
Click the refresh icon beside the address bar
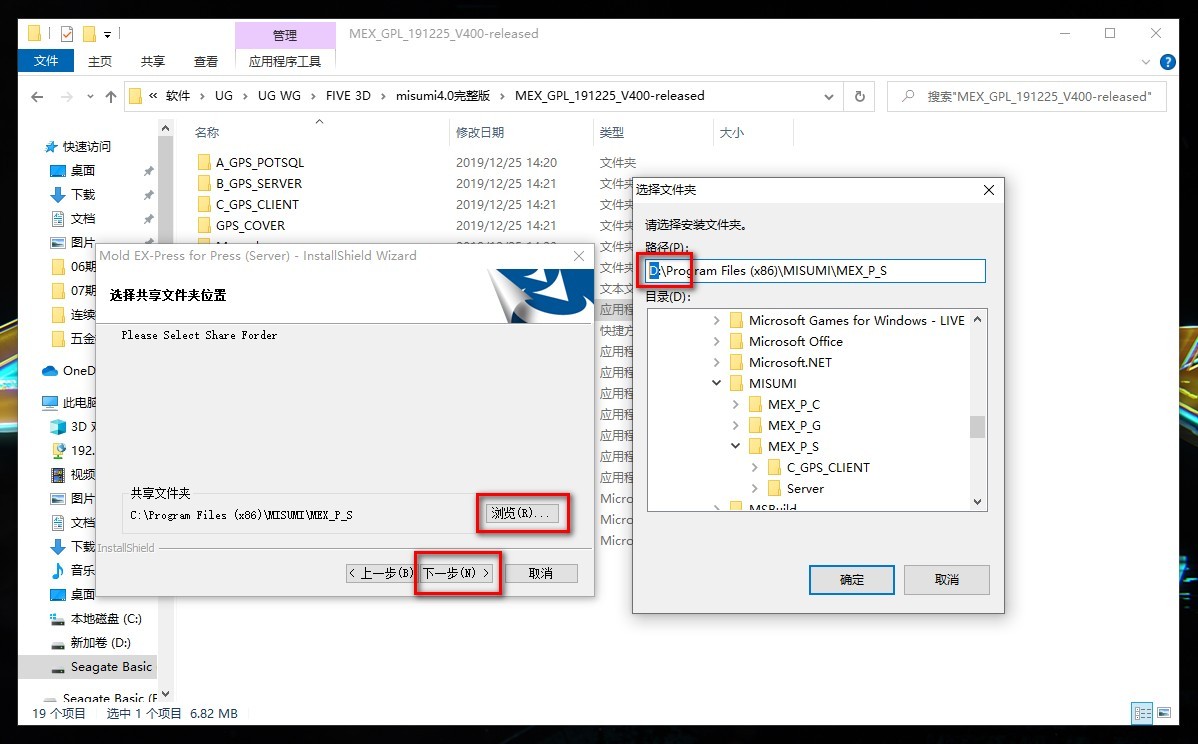coord(858,95)
